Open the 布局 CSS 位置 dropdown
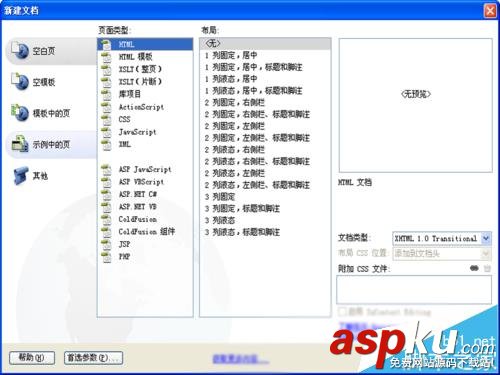This screenshot has width=500, height=375. (442, 254)
